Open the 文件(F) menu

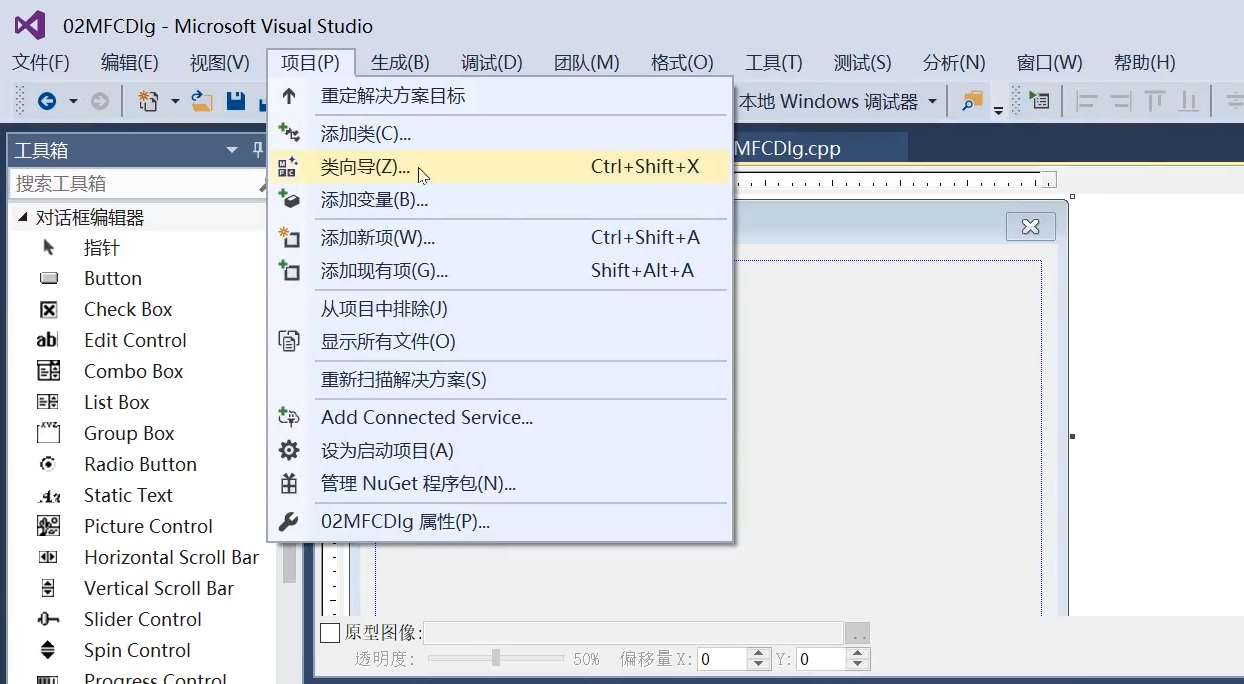click(x=41, y=62)
